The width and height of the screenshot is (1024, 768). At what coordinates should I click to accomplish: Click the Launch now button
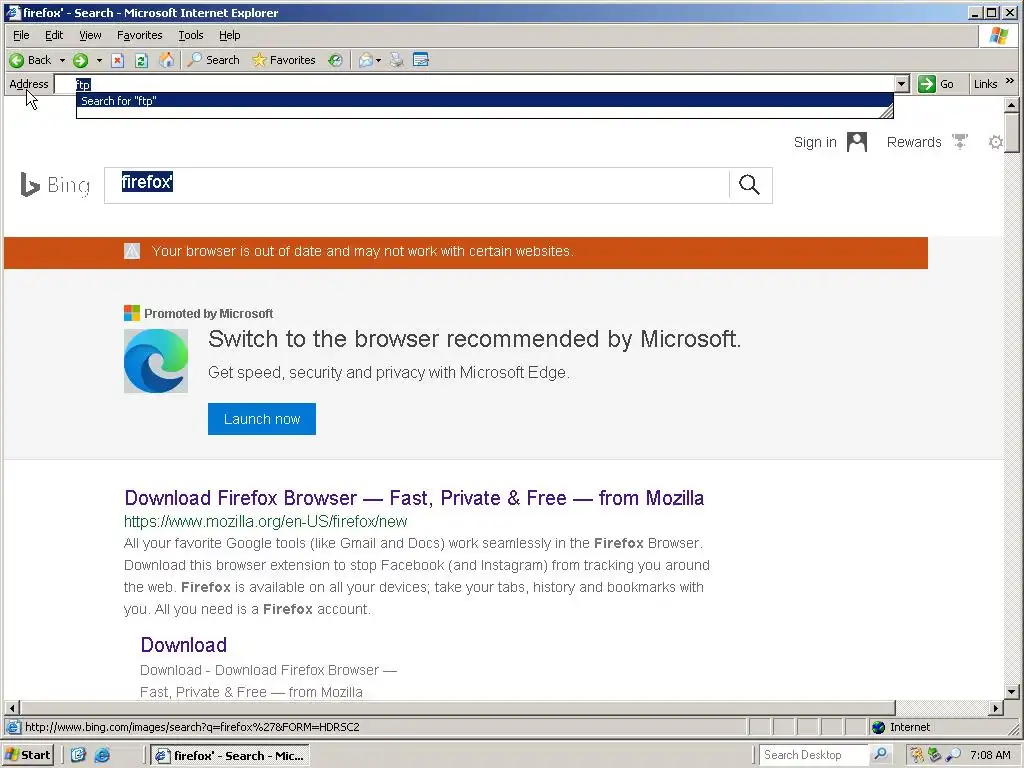tap(262, 419)
